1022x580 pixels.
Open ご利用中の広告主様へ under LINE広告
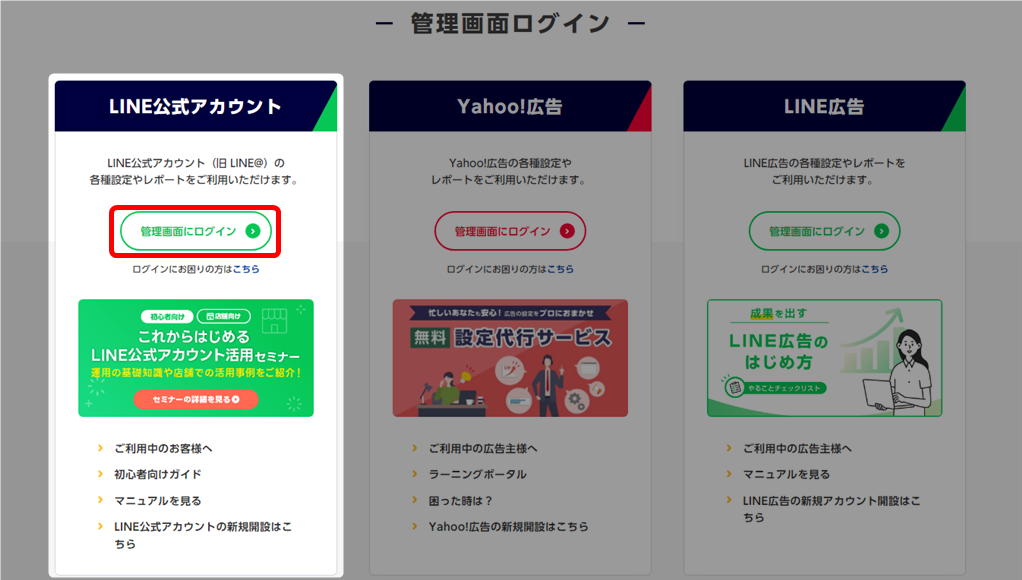tap(797, 448)
